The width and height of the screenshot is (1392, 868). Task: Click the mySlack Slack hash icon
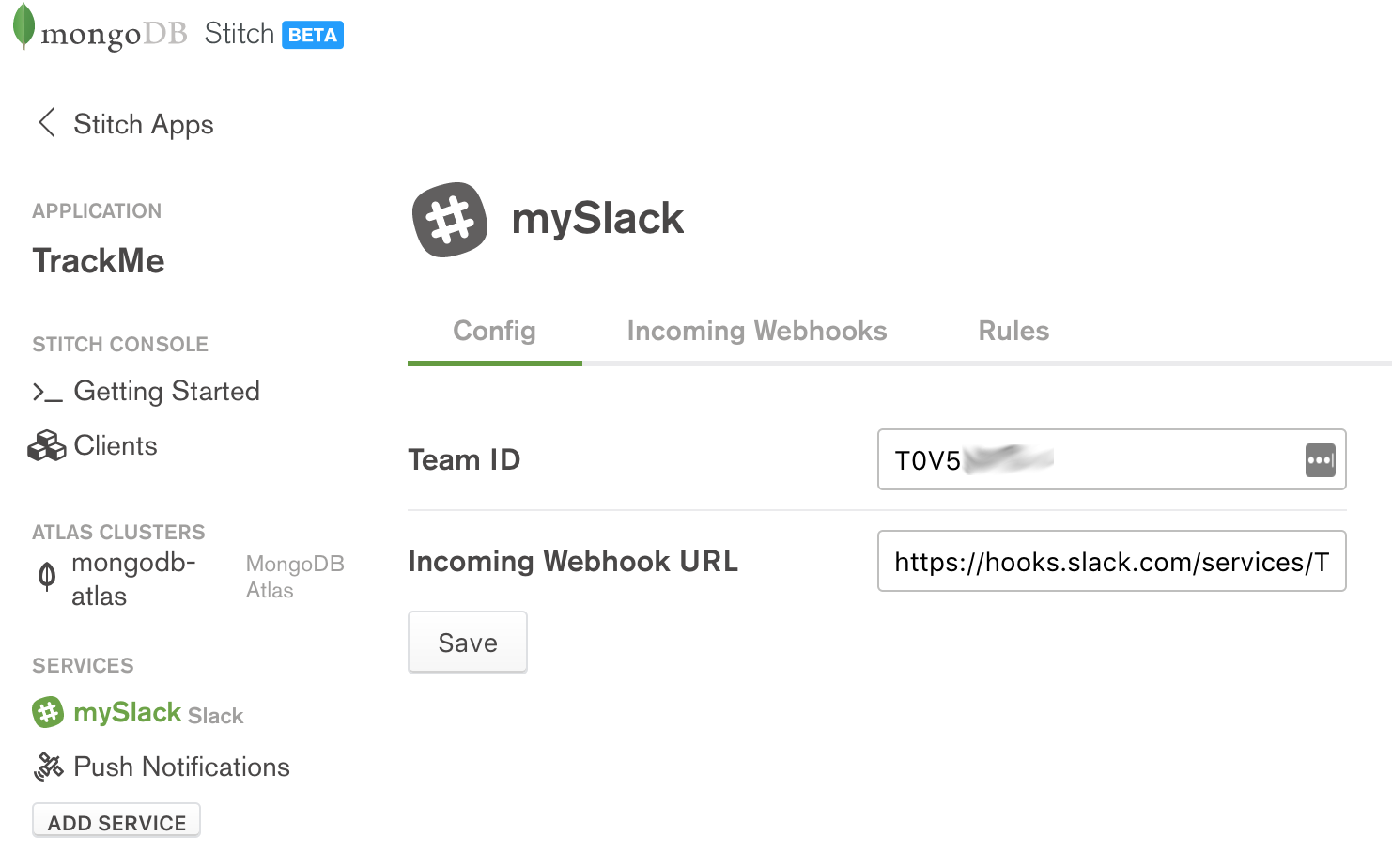point(49,713)
